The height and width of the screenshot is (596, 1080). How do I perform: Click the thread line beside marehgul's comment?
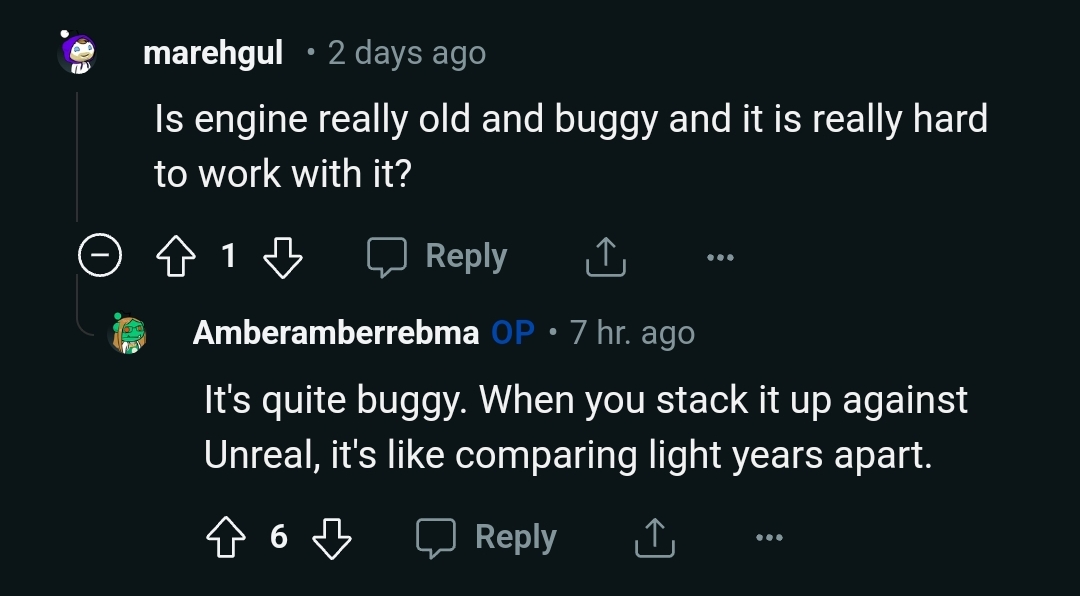(77, 156)
